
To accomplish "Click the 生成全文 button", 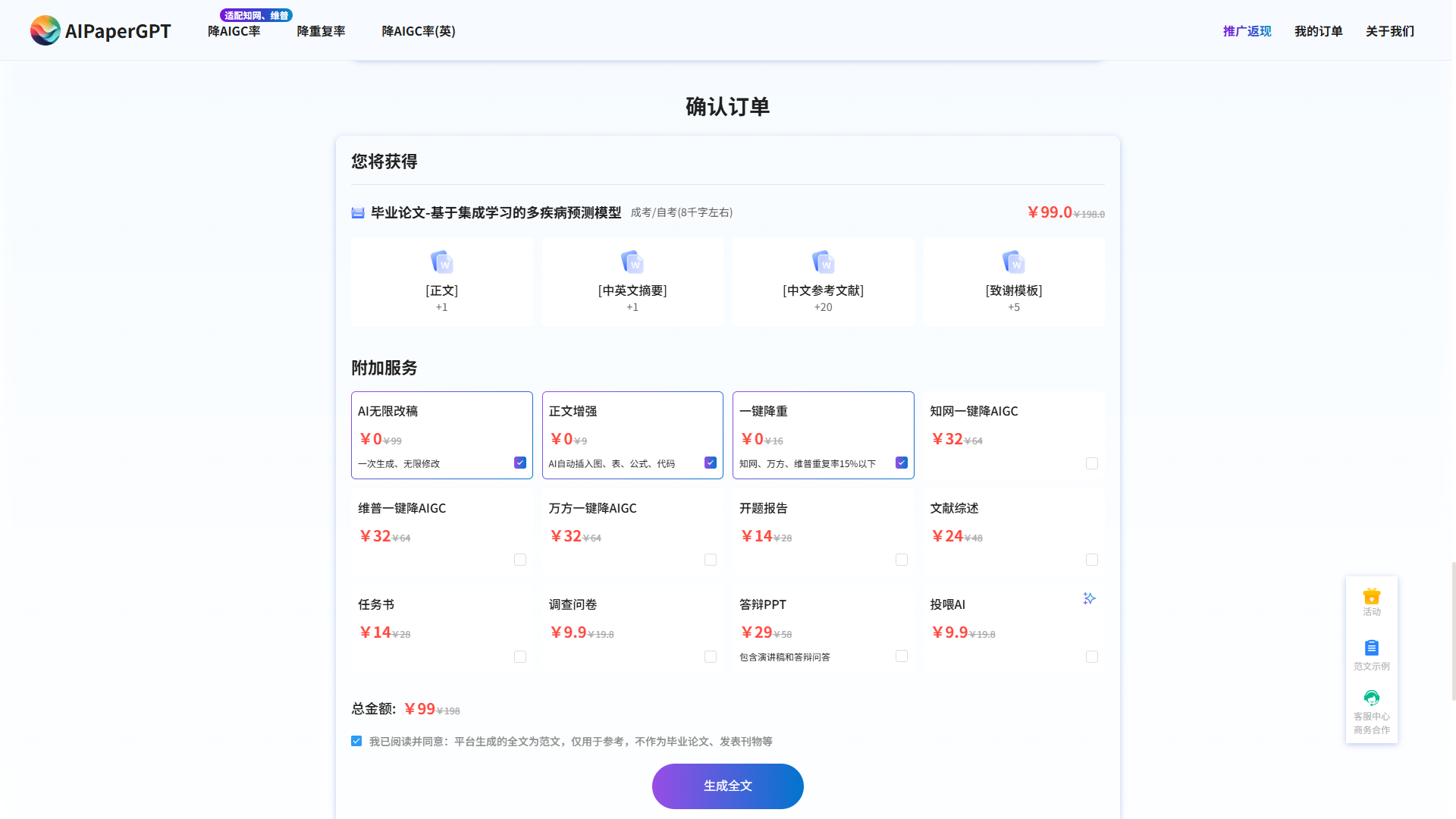I will (727, 786).
